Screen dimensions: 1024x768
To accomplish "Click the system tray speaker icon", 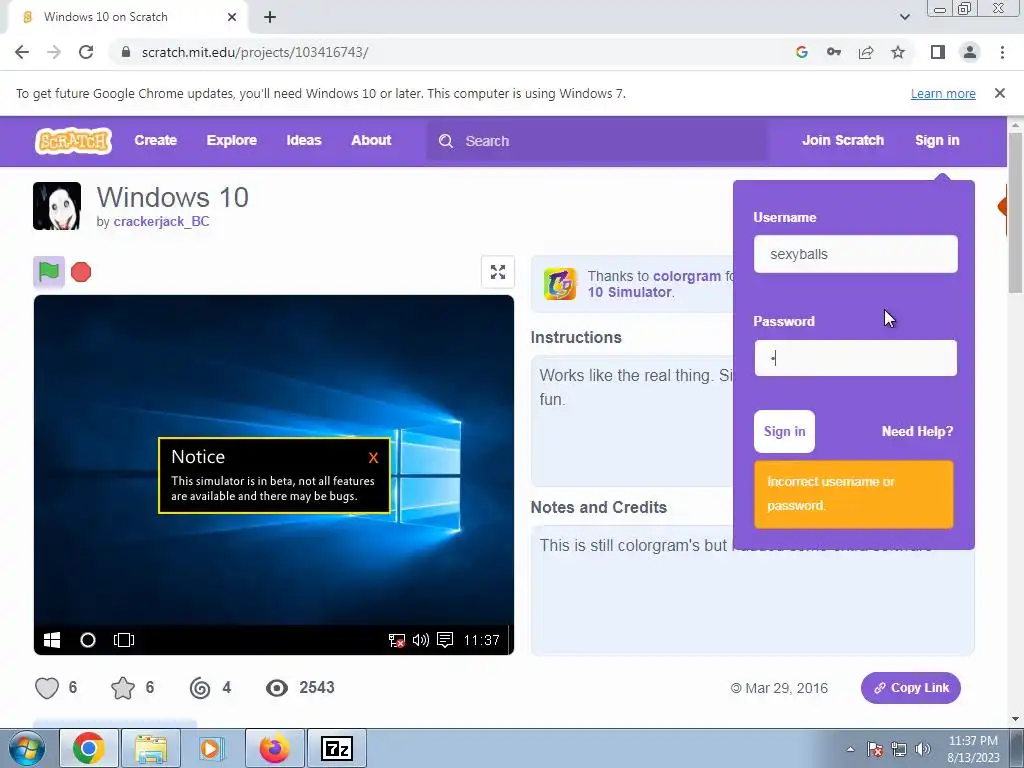I will (x=922, y=749).
